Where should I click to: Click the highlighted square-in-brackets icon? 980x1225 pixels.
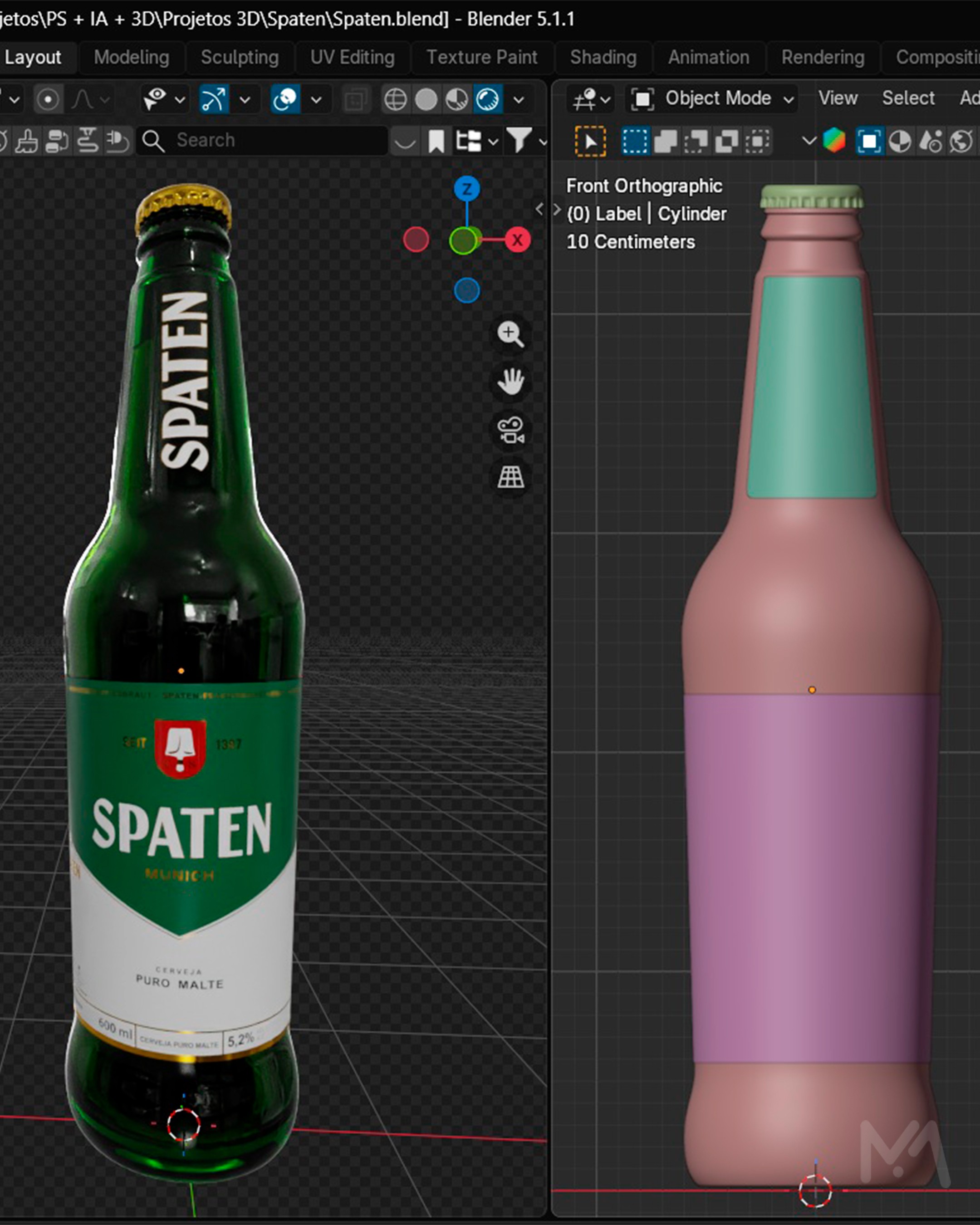(869, 141)
